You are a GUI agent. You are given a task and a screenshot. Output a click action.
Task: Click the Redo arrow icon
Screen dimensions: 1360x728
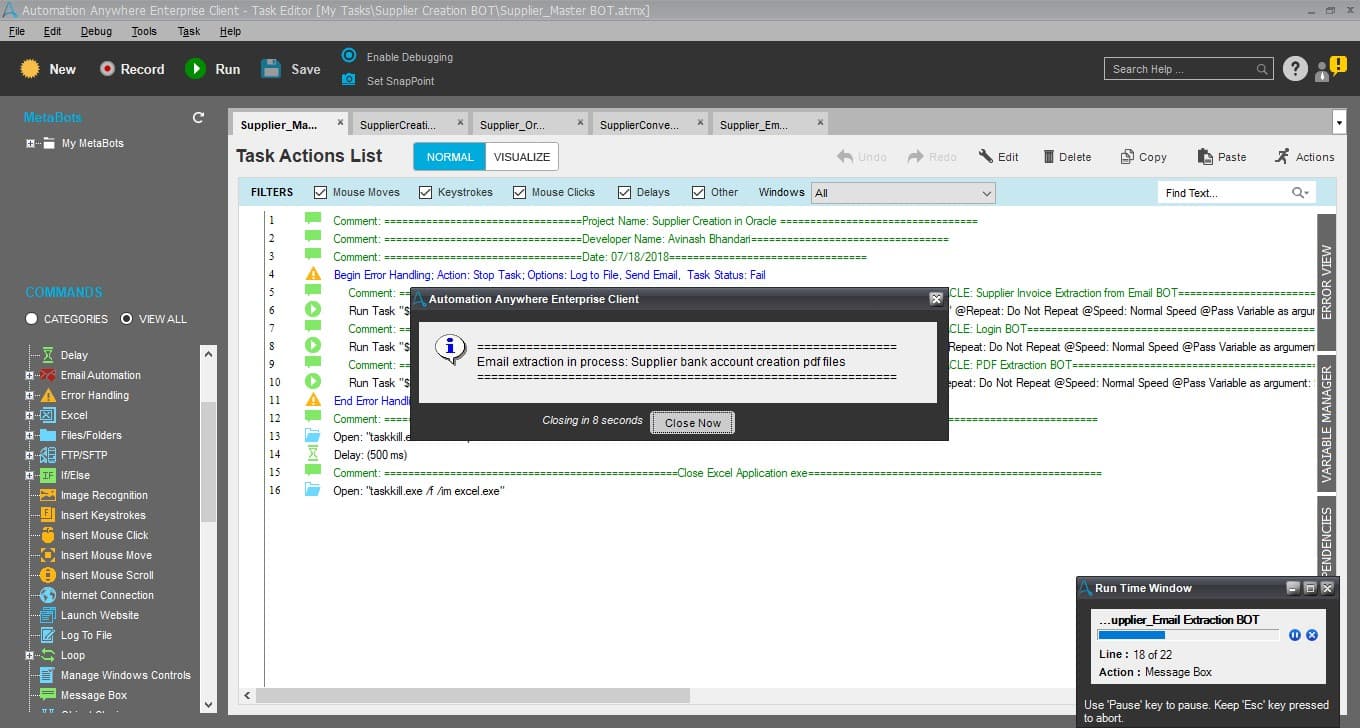(x=915, y=157)
